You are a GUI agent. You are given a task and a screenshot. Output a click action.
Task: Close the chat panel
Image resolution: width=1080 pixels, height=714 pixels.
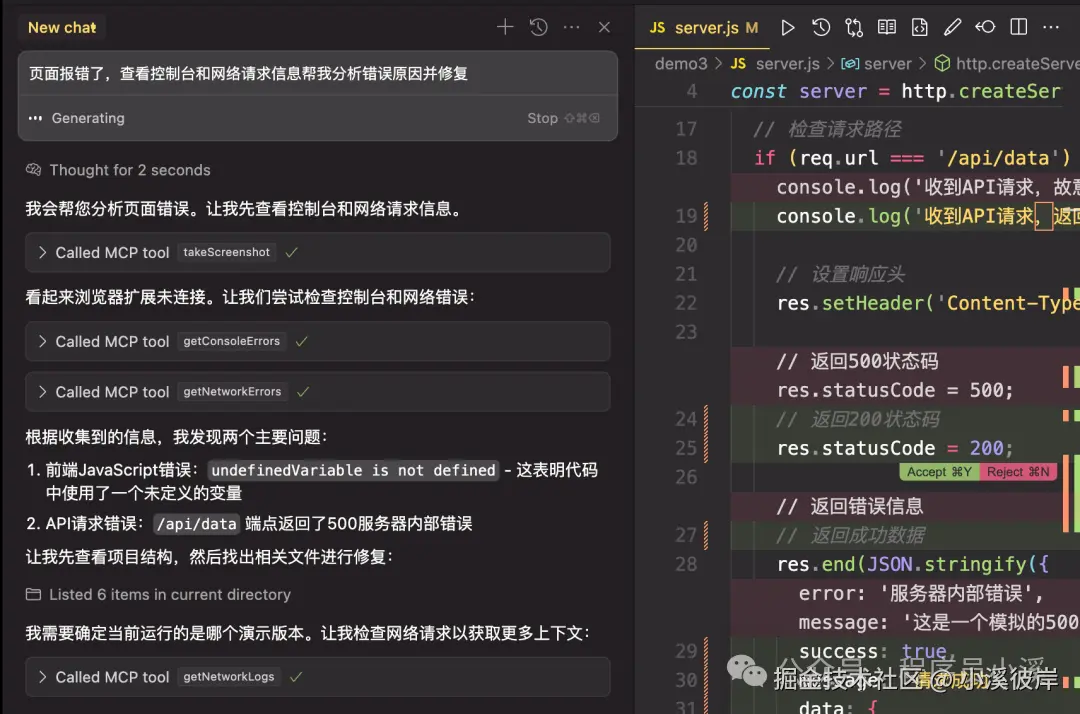click(x=604, y=27)
